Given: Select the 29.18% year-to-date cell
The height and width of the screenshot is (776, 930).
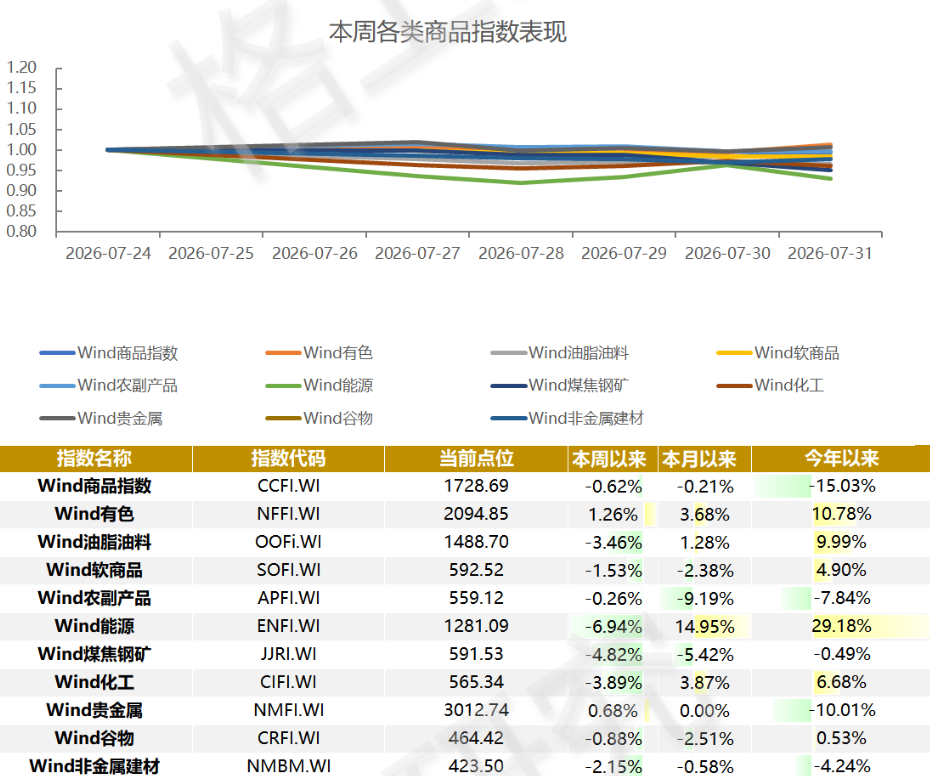Looking at the screenshot, I should (841, 626).
